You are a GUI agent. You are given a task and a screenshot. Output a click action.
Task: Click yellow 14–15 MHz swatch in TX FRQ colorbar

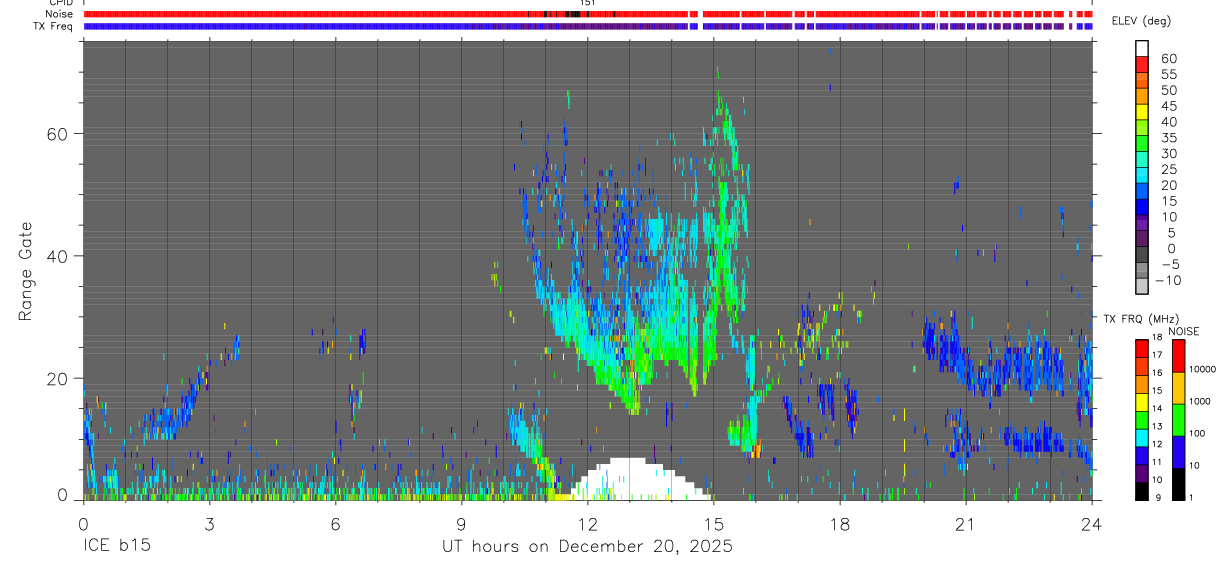[1142, 402]
